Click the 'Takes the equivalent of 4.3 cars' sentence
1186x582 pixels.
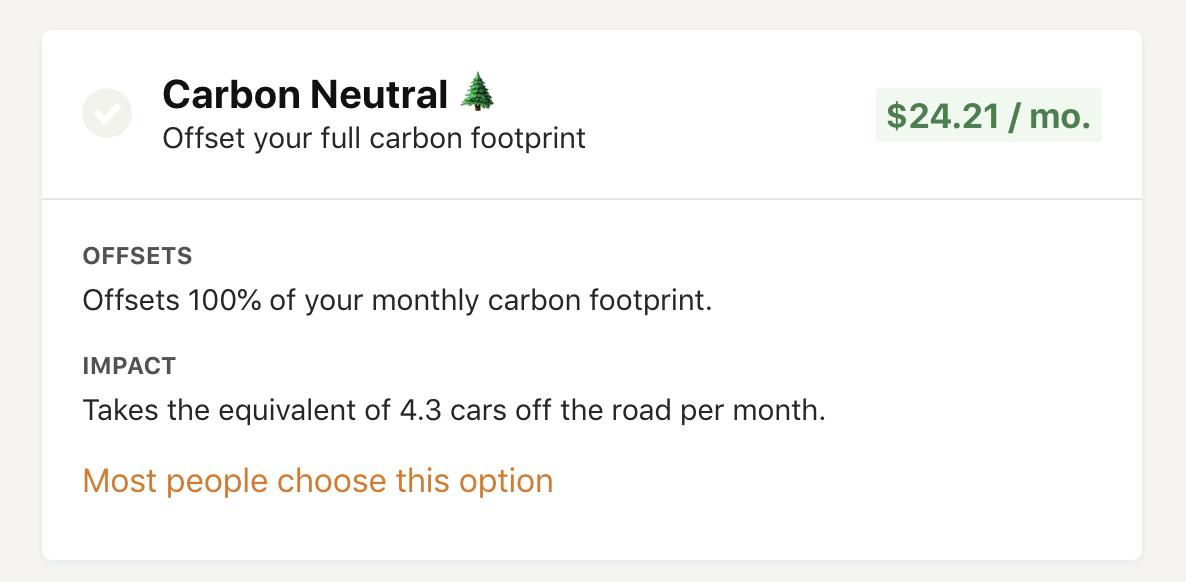point(453,410)
